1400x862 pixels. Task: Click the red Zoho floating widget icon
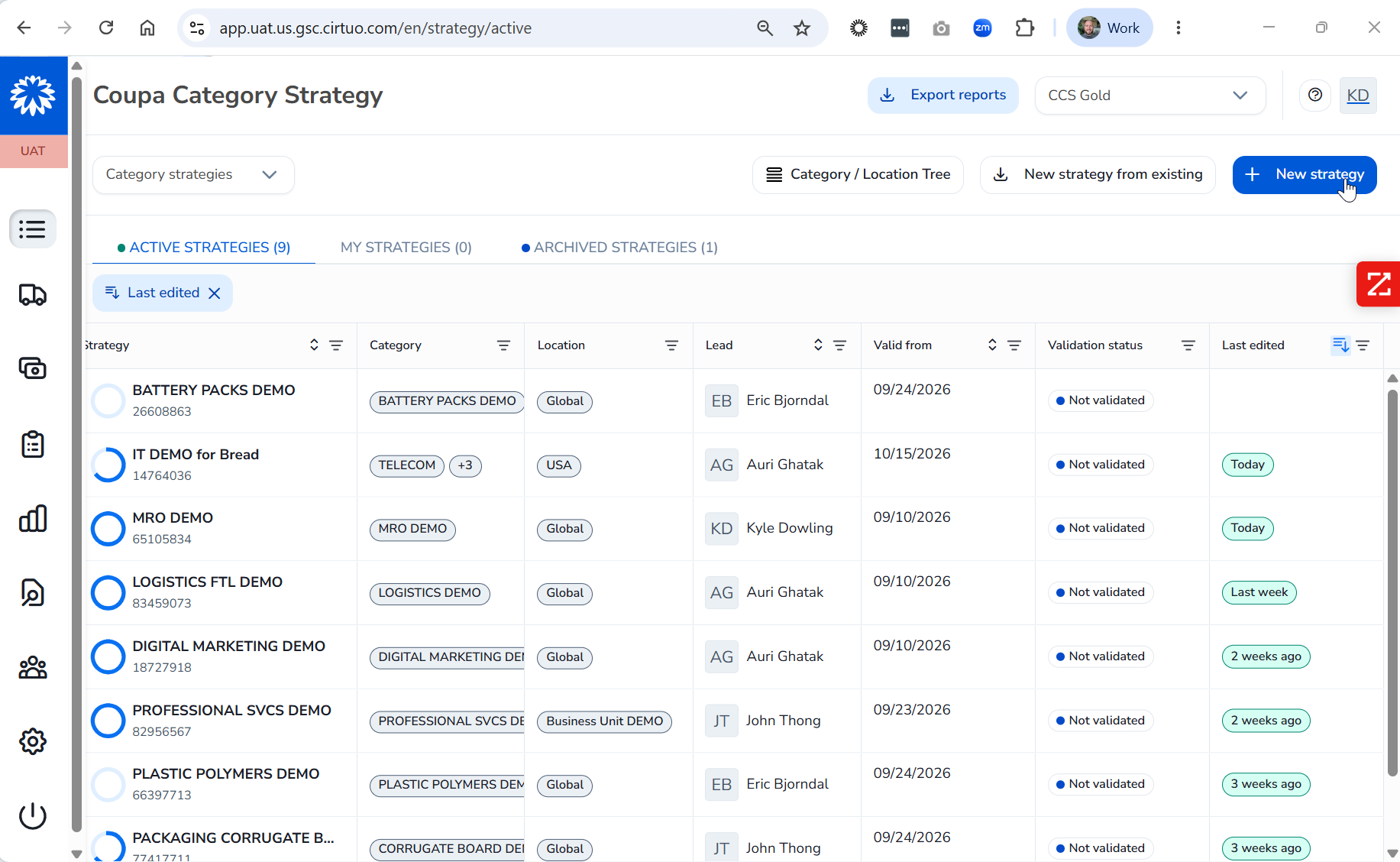[x=1378, y=284]
